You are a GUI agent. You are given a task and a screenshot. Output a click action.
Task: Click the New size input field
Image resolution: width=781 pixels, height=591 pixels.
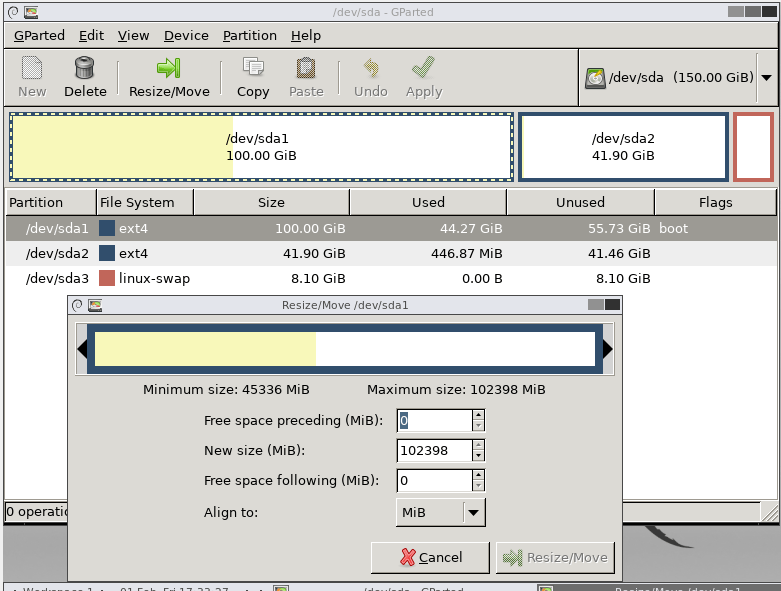(x=434, y=451)
